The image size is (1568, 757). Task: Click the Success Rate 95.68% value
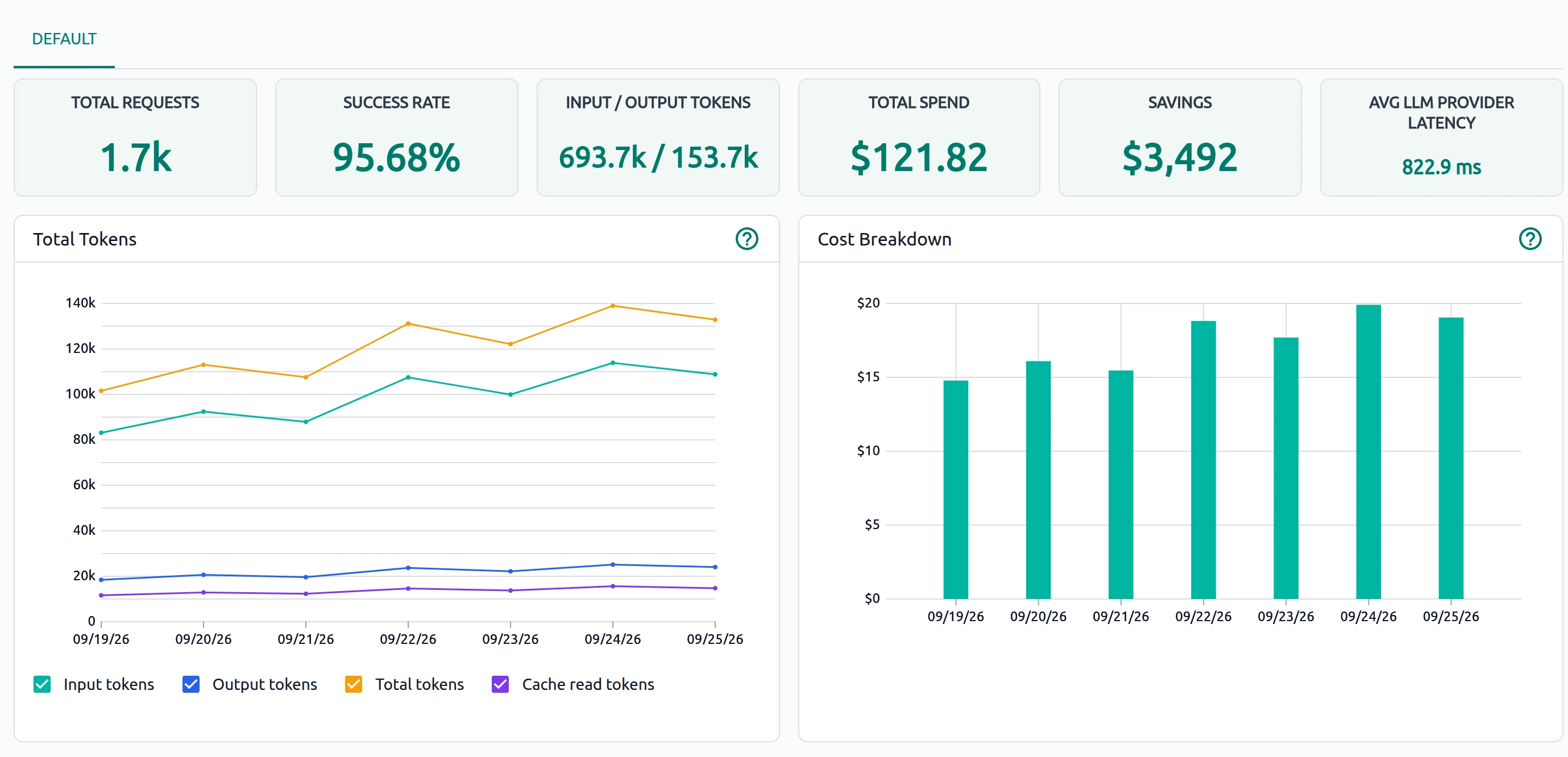pos(396,157)
